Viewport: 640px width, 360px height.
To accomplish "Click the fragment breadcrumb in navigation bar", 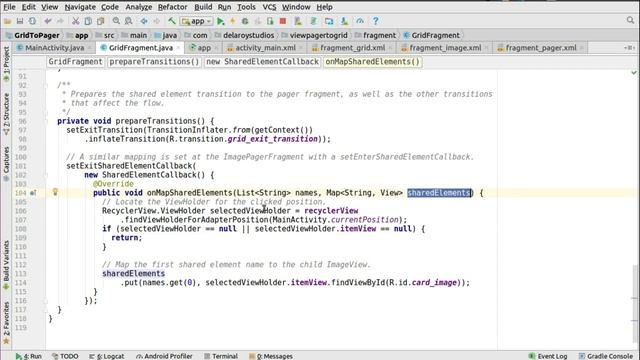I will (x=375, y=36).
